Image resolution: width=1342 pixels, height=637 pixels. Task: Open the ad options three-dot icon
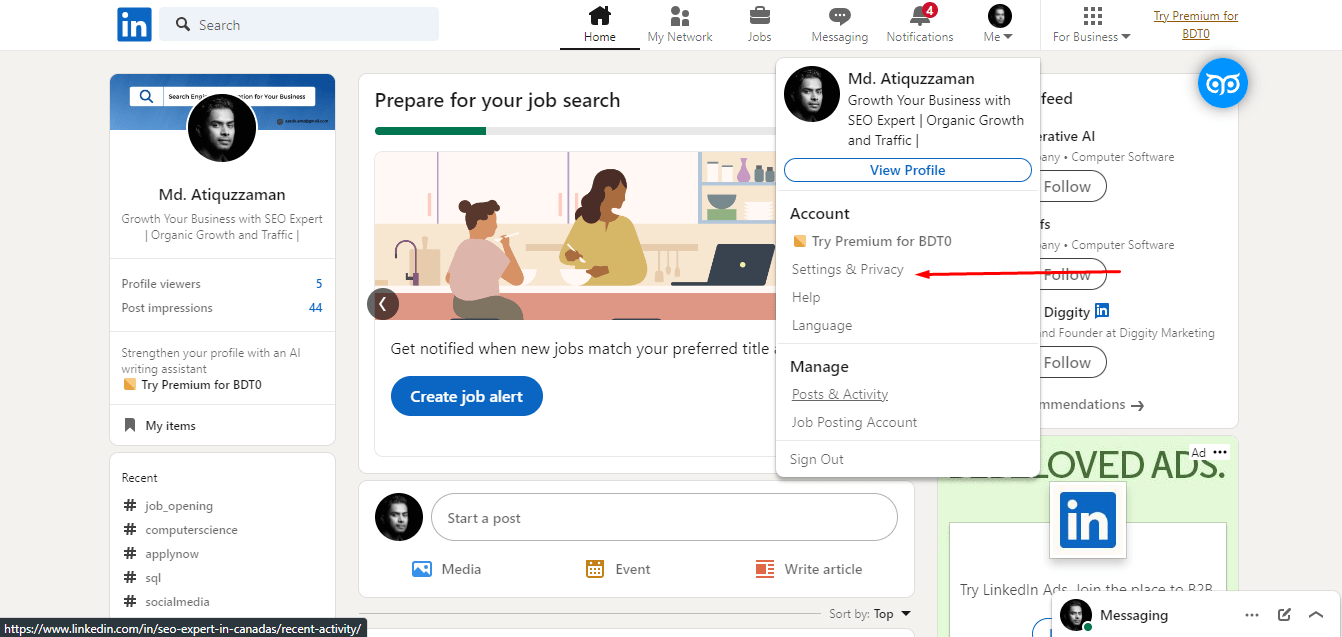click(x=1219, y=452)
